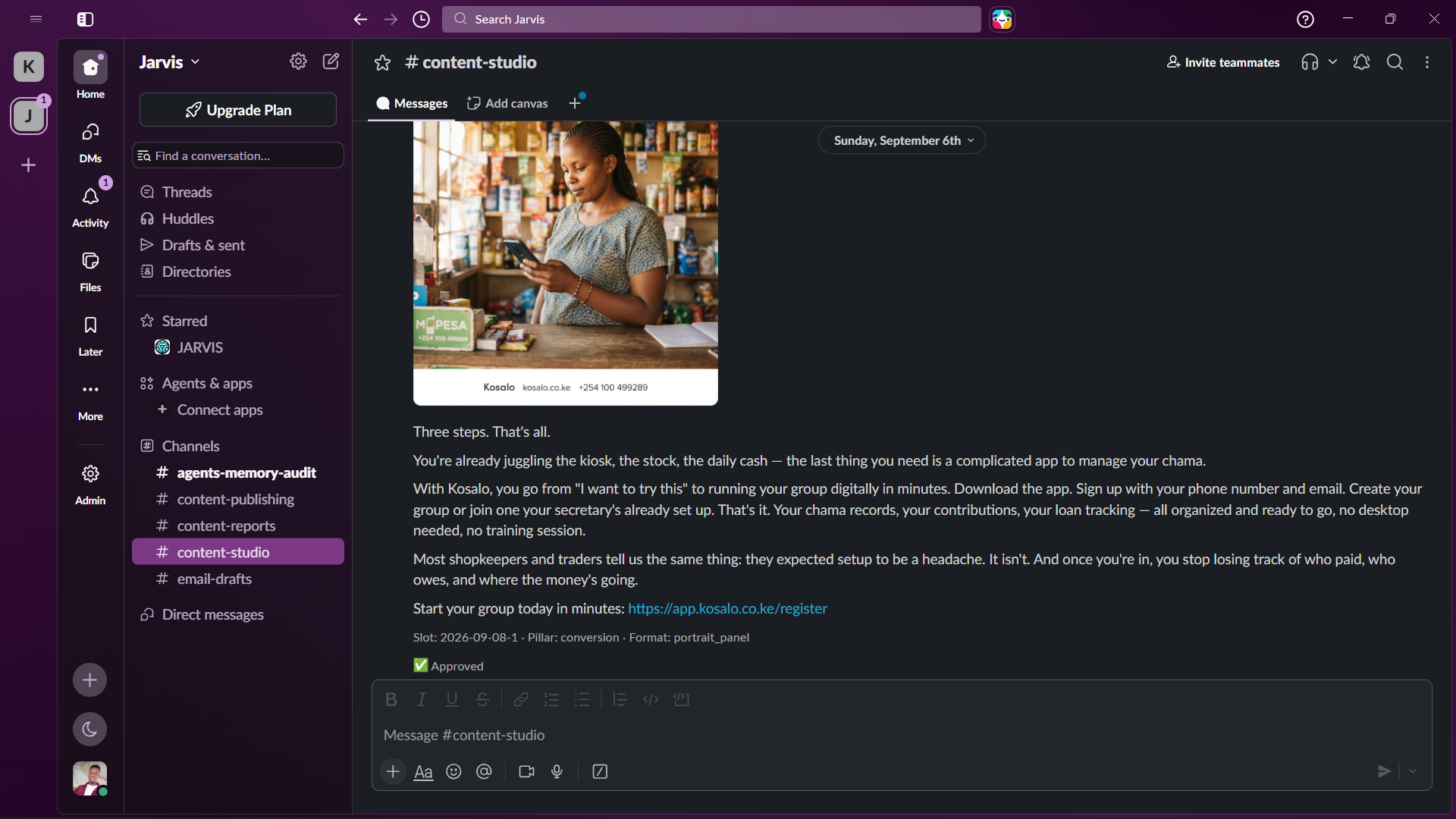1456x819 pixels.
Task: Toggle bulleted list formatting
Action: pos(582,699)
